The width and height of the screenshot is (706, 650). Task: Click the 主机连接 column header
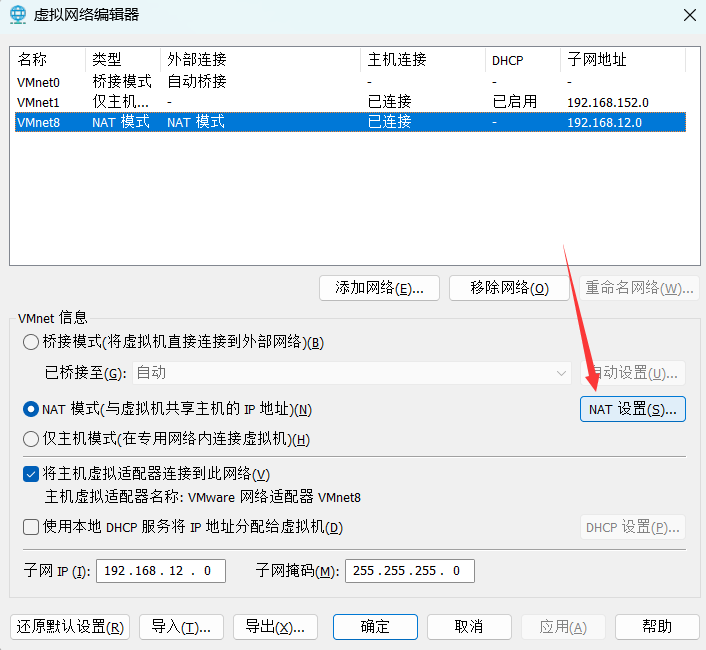[x=423, y=59]
